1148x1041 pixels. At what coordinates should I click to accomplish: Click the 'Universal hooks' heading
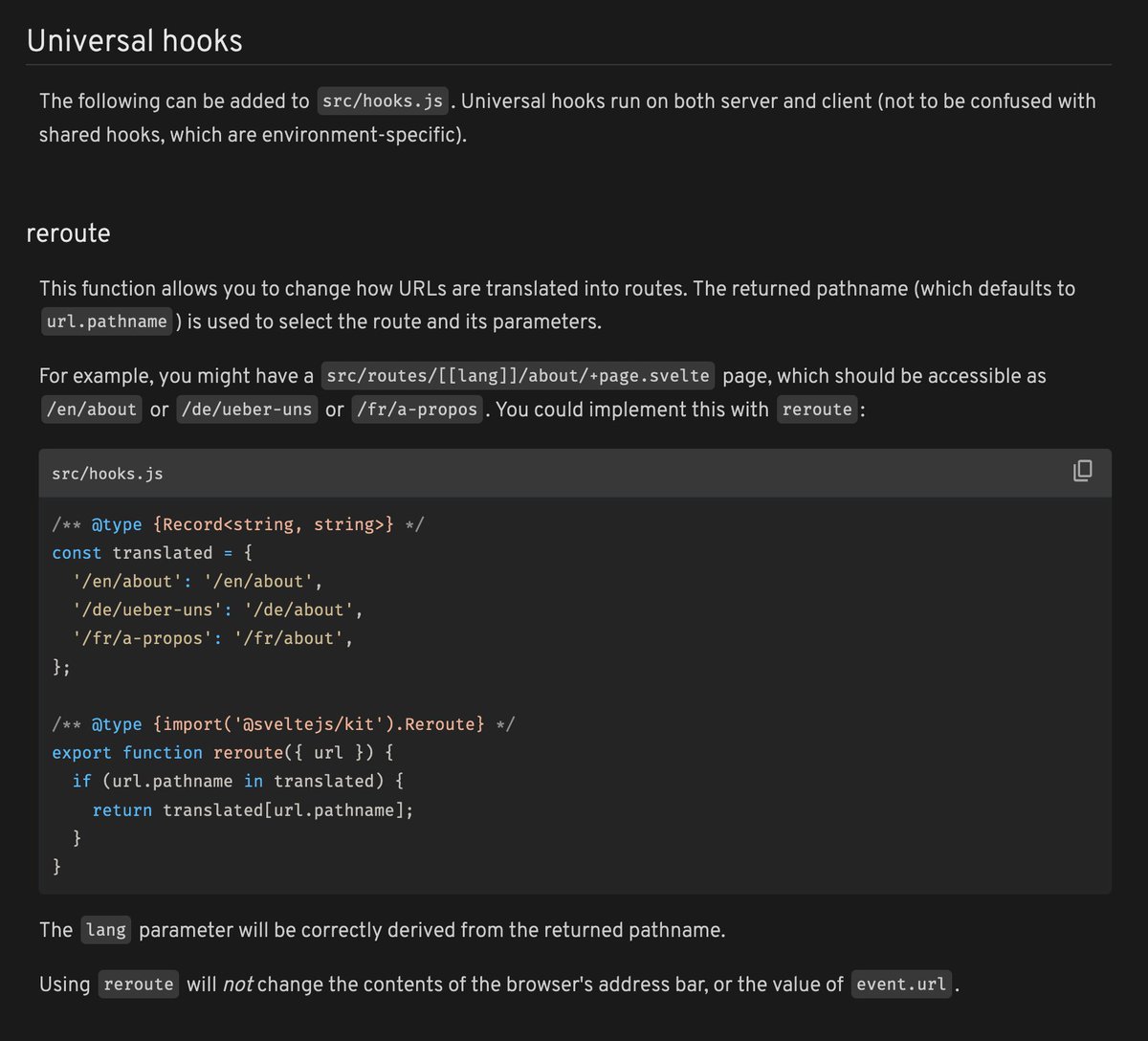135,41
